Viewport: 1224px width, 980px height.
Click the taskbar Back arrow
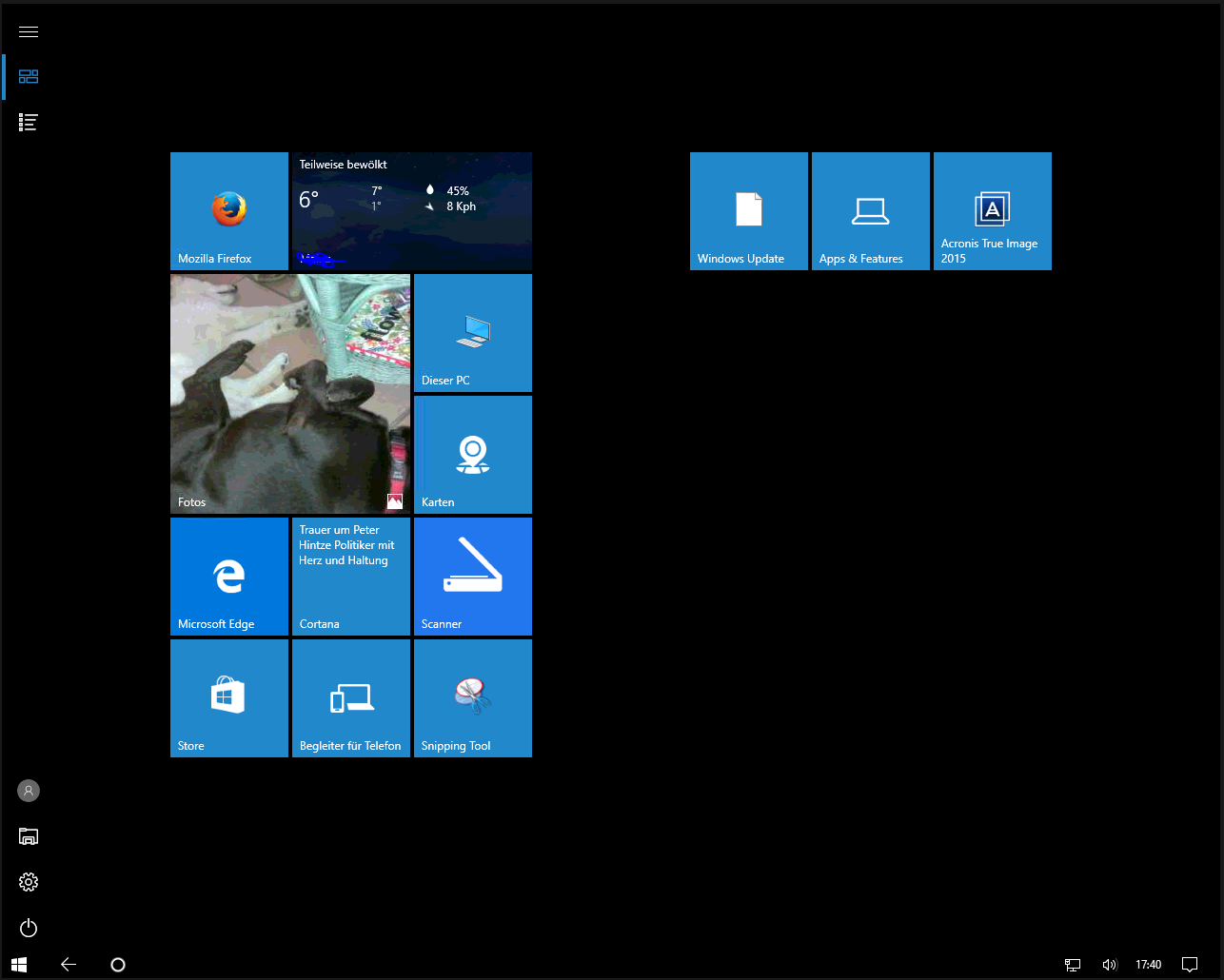pyautogui.click(x=69, y=964)
